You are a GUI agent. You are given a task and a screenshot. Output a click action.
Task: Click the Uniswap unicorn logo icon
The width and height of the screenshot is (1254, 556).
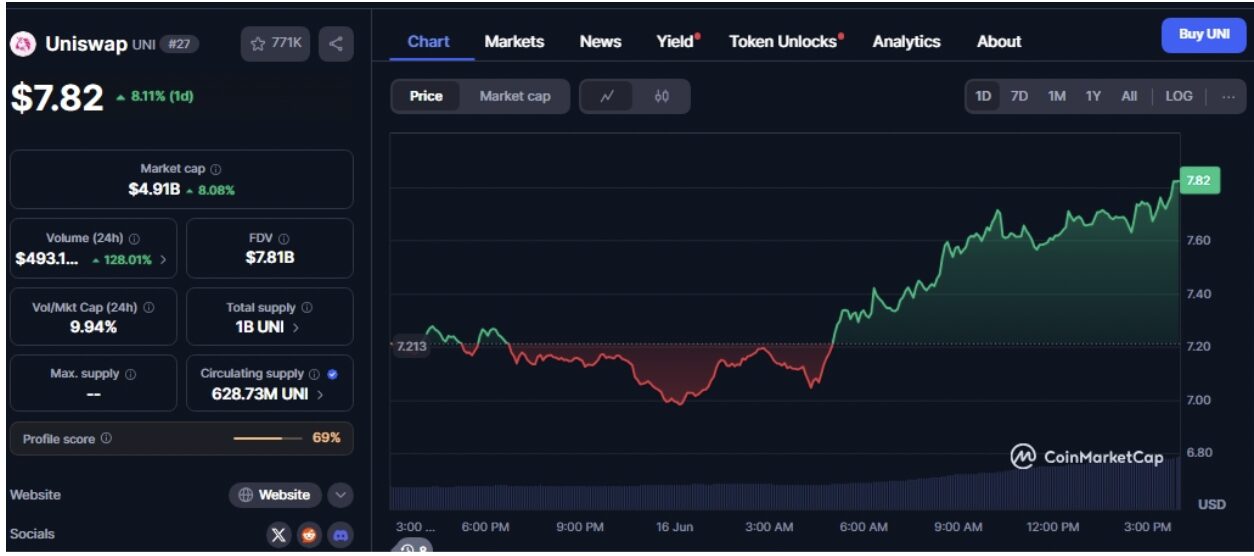[22, 44]
